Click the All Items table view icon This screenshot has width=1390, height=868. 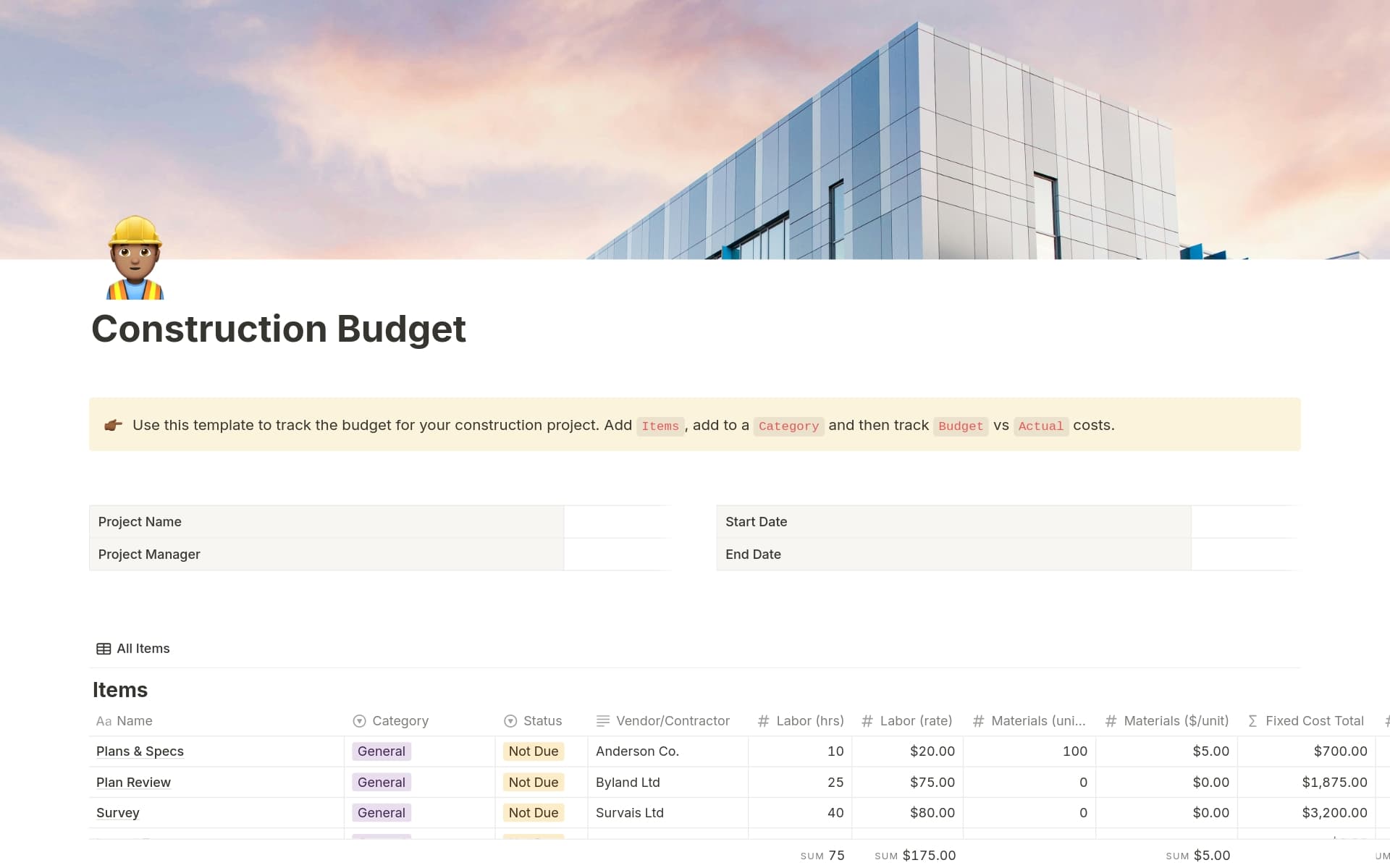pyautogui.click(x=104, y=649)
